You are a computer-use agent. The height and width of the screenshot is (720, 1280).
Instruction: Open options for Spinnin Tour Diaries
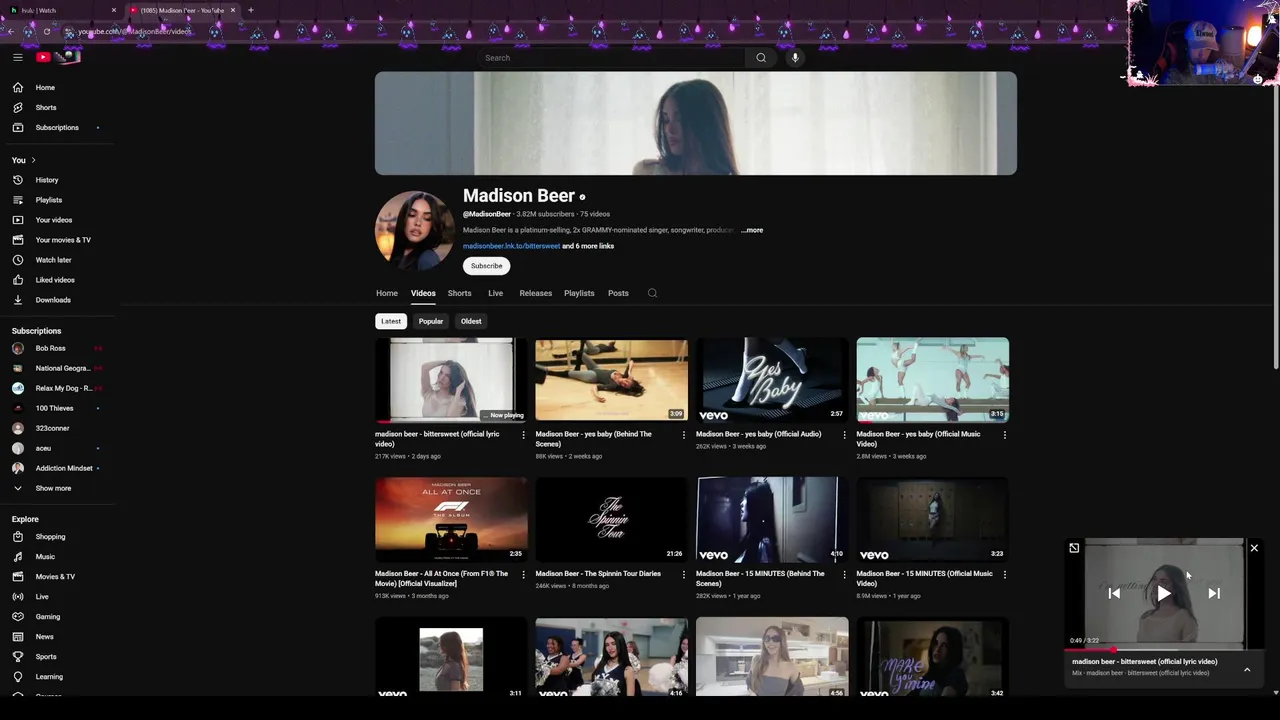pos(684,575)
